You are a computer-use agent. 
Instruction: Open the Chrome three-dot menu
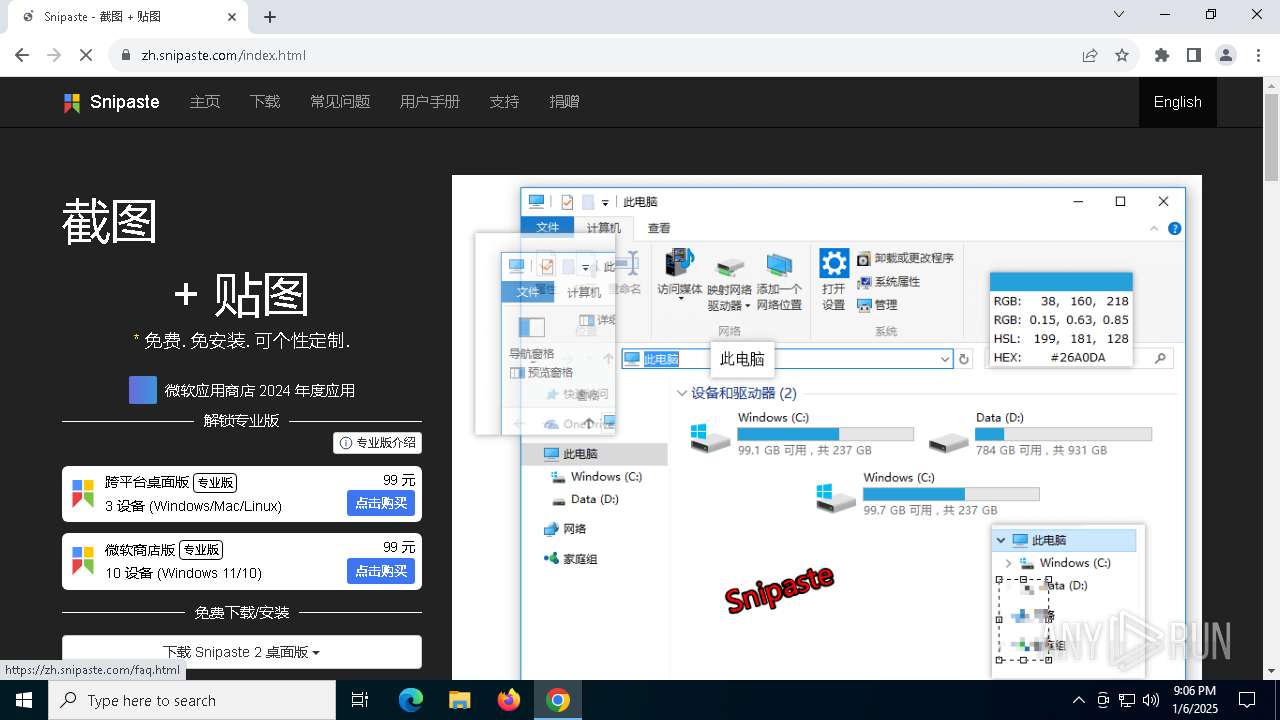tap(1258, 55)
